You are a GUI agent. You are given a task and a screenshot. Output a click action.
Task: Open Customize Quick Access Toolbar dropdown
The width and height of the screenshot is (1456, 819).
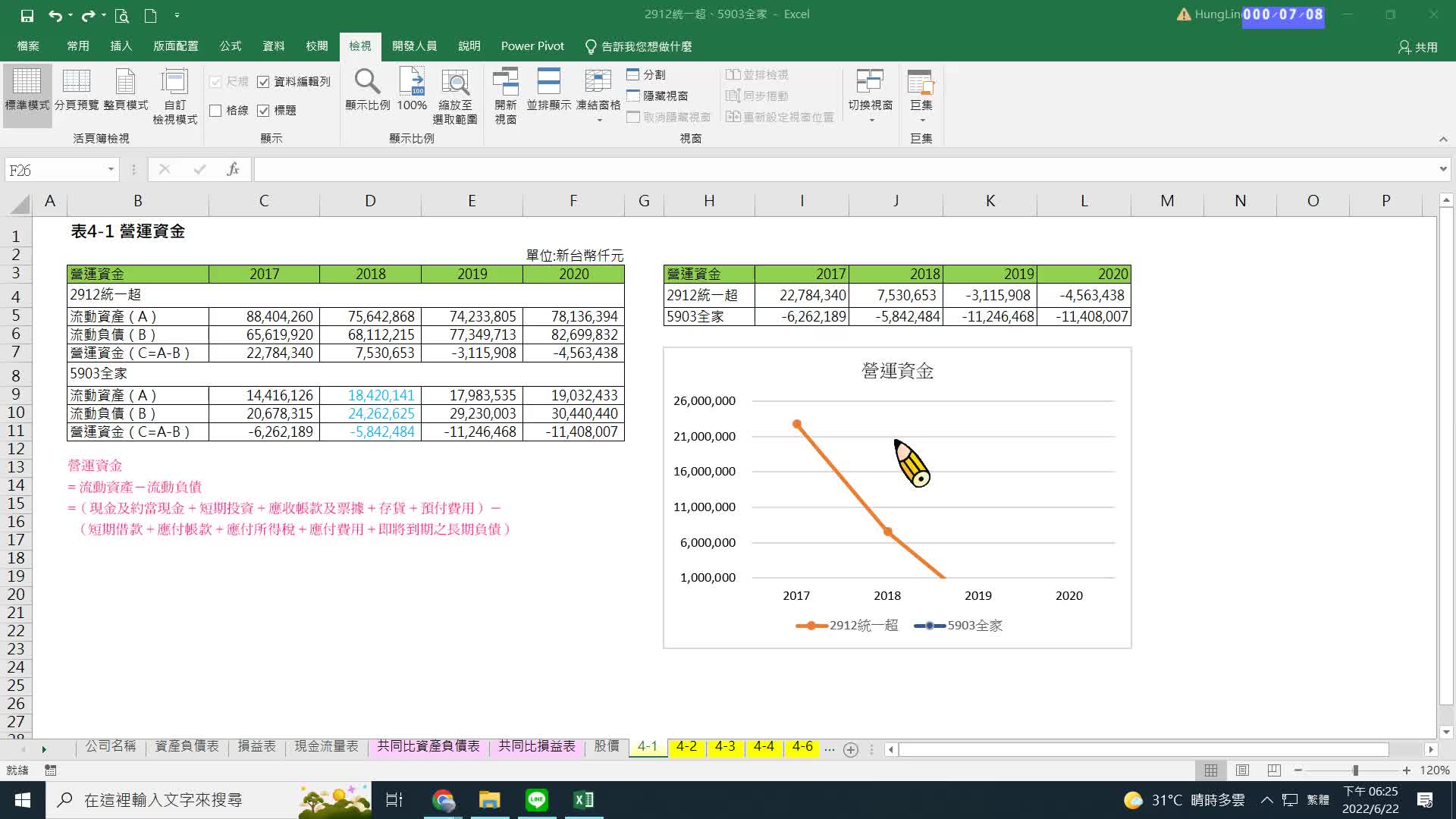[177, 15]
